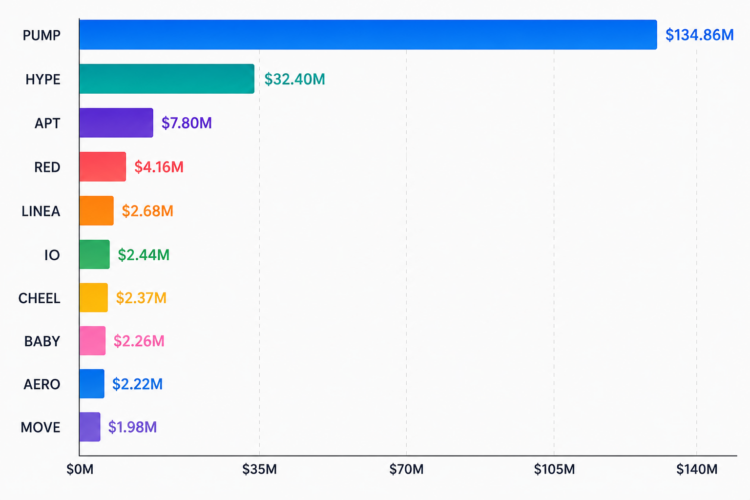Select the purple APT bar
Screen dimensions: 750x500
point(116,122)
